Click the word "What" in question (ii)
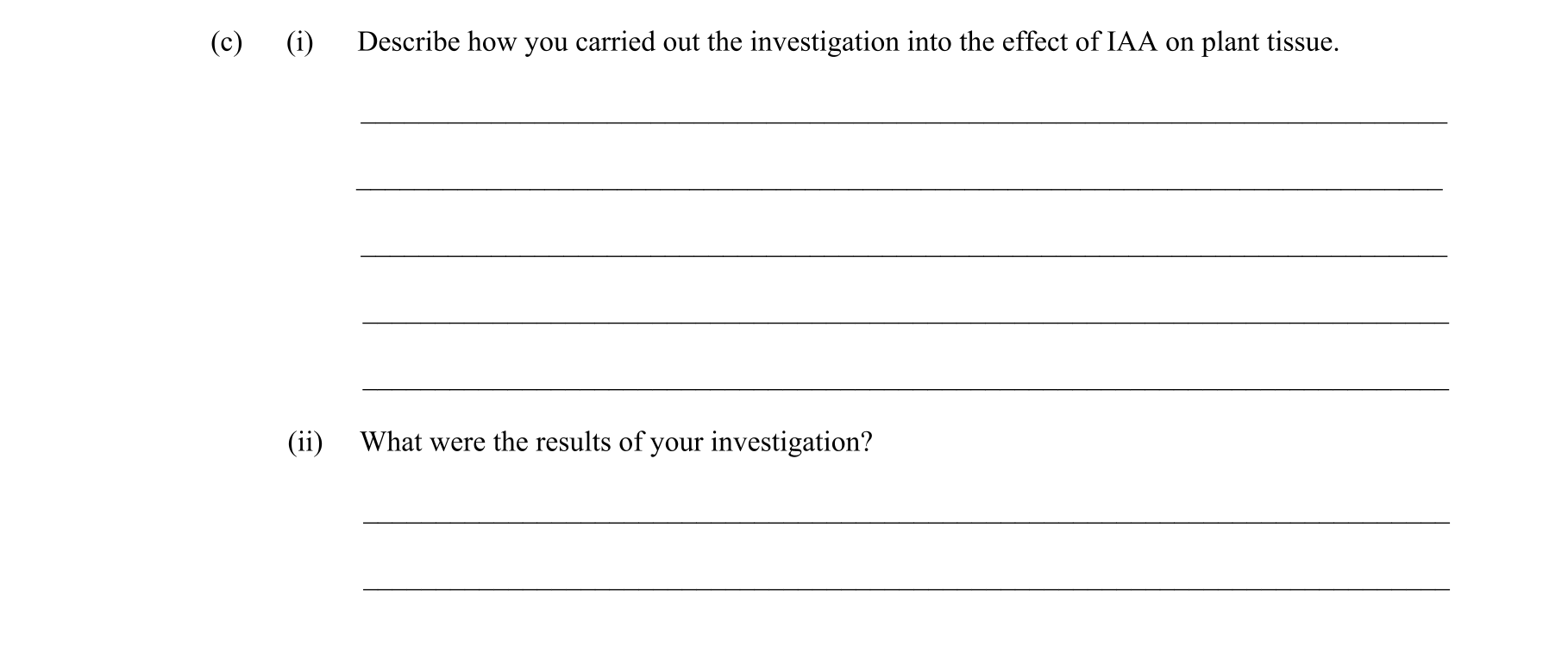 tap(390, 443)
